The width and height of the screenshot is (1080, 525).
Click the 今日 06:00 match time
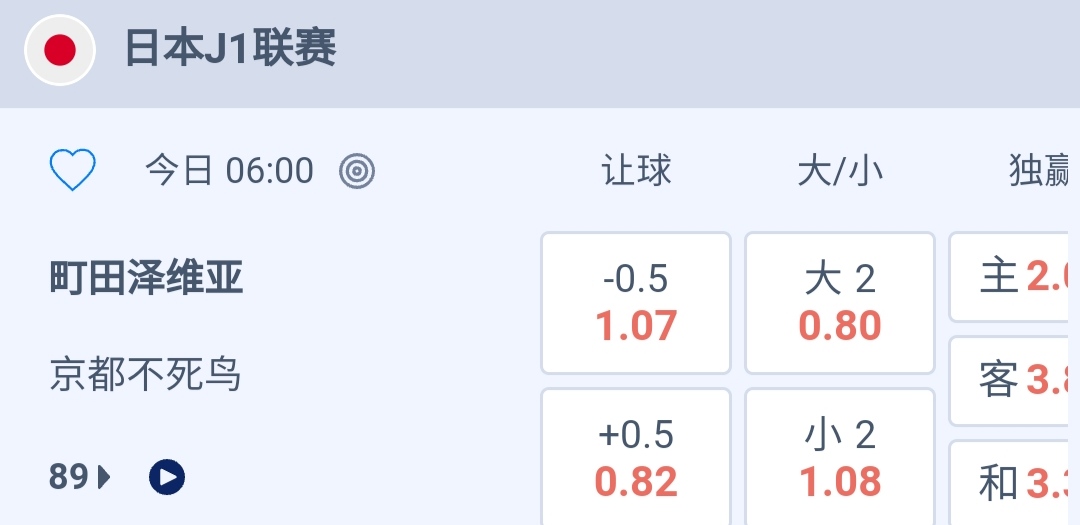[x=230, y=171]
